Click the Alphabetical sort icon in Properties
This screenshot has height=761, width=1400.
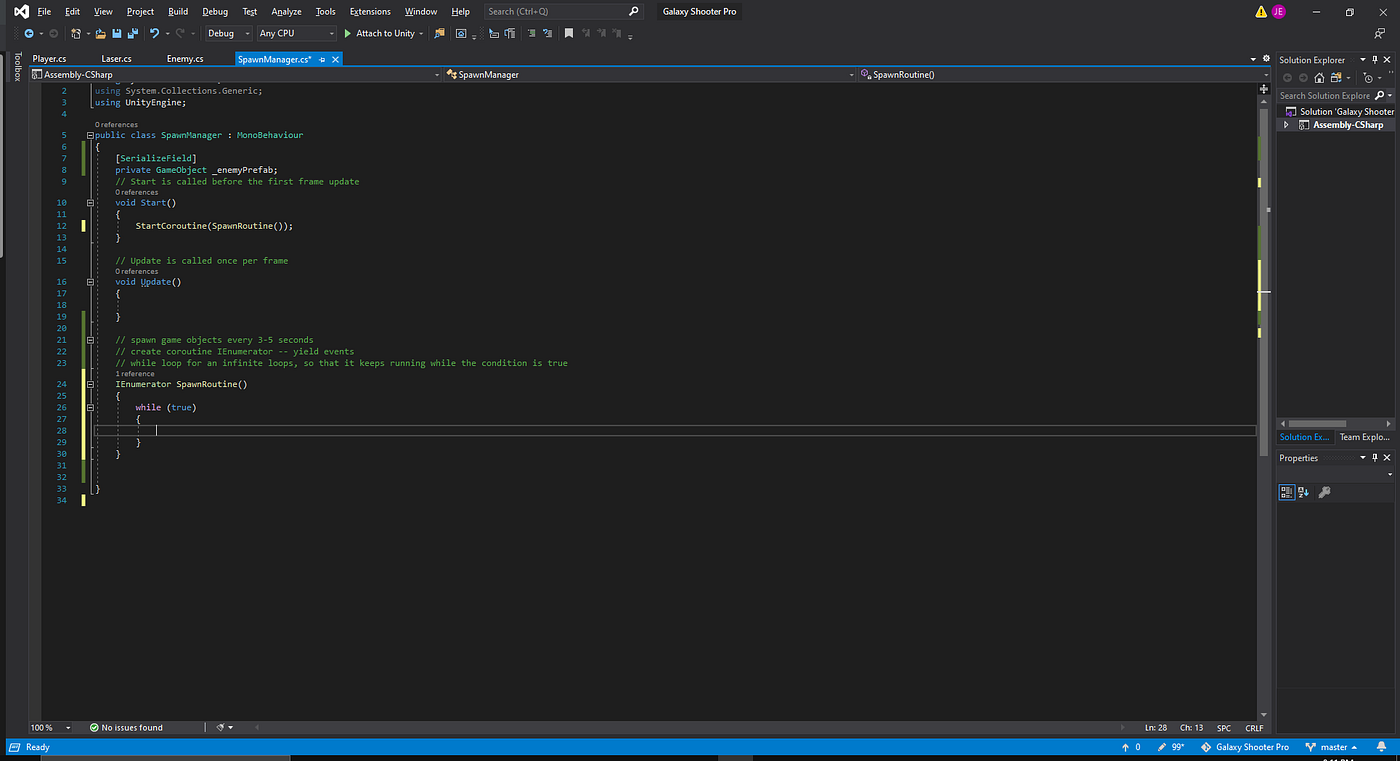tap(1304, 492)
